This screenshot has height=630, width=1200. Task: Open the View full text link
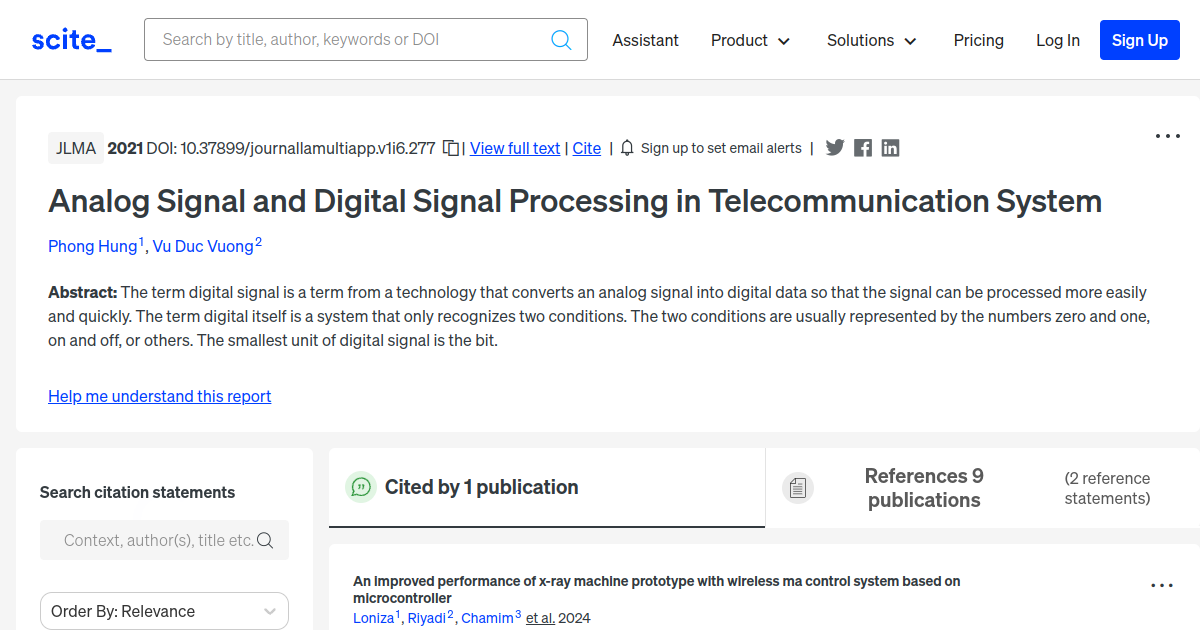(x=515, y=148)
